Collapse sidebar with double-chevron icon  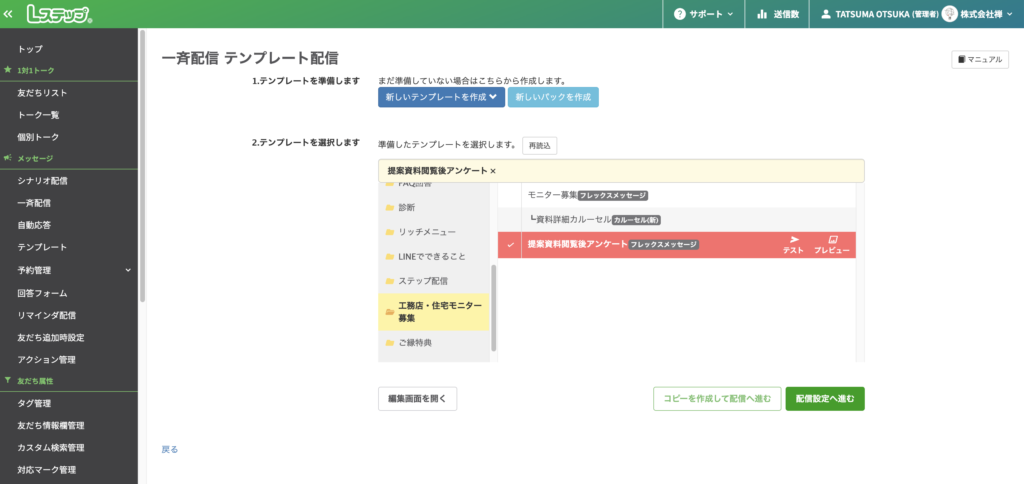tap(9, 14)
